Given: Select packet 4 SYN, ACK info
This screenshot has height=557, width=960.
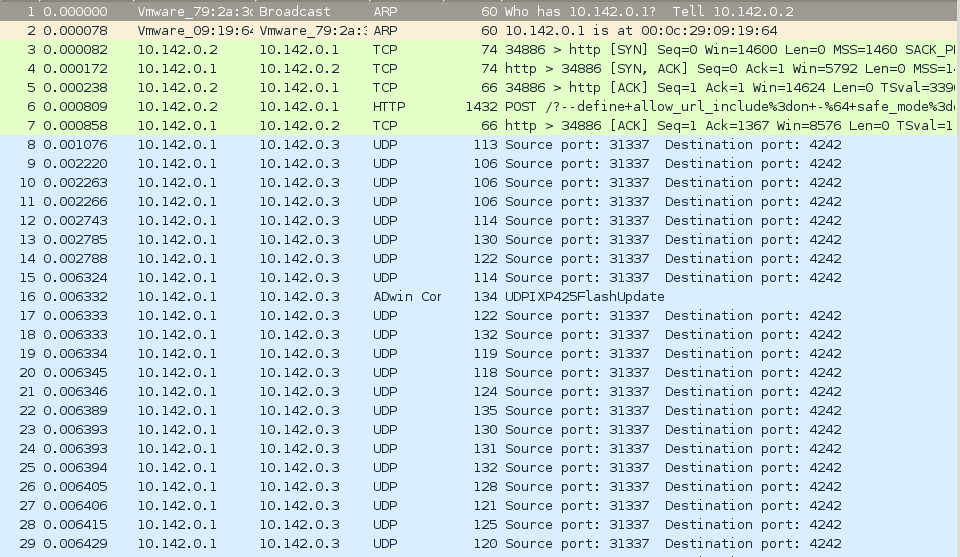Looking at the screenshot, I should point(730,68).
